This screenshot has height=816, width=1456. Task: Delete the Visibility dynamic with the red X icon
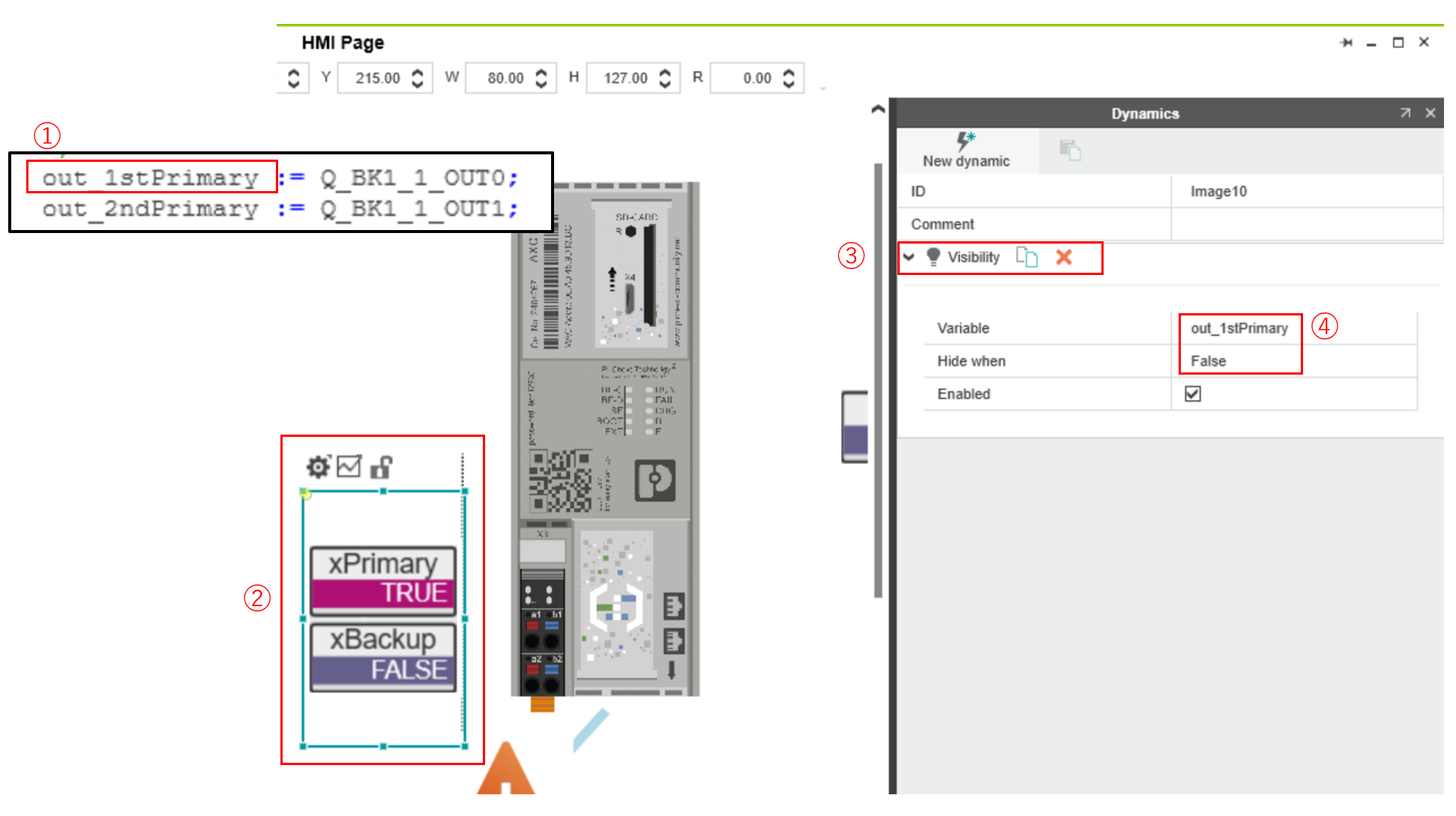pyautogui.click(x=1063, y=258)
